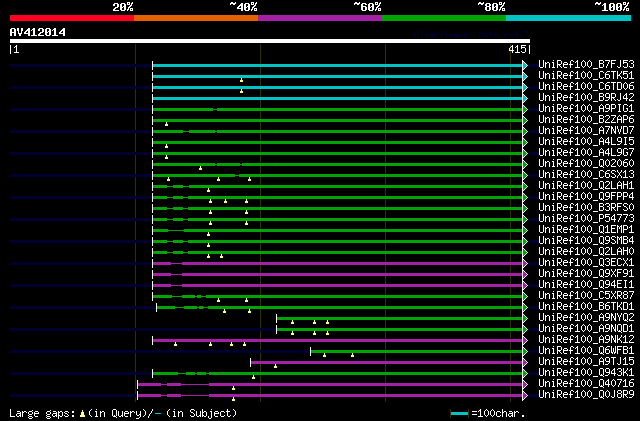Click the white AV412014 query sequence bar
The width and height of the screenshot is (640, 421).
(x=270, y=41)
